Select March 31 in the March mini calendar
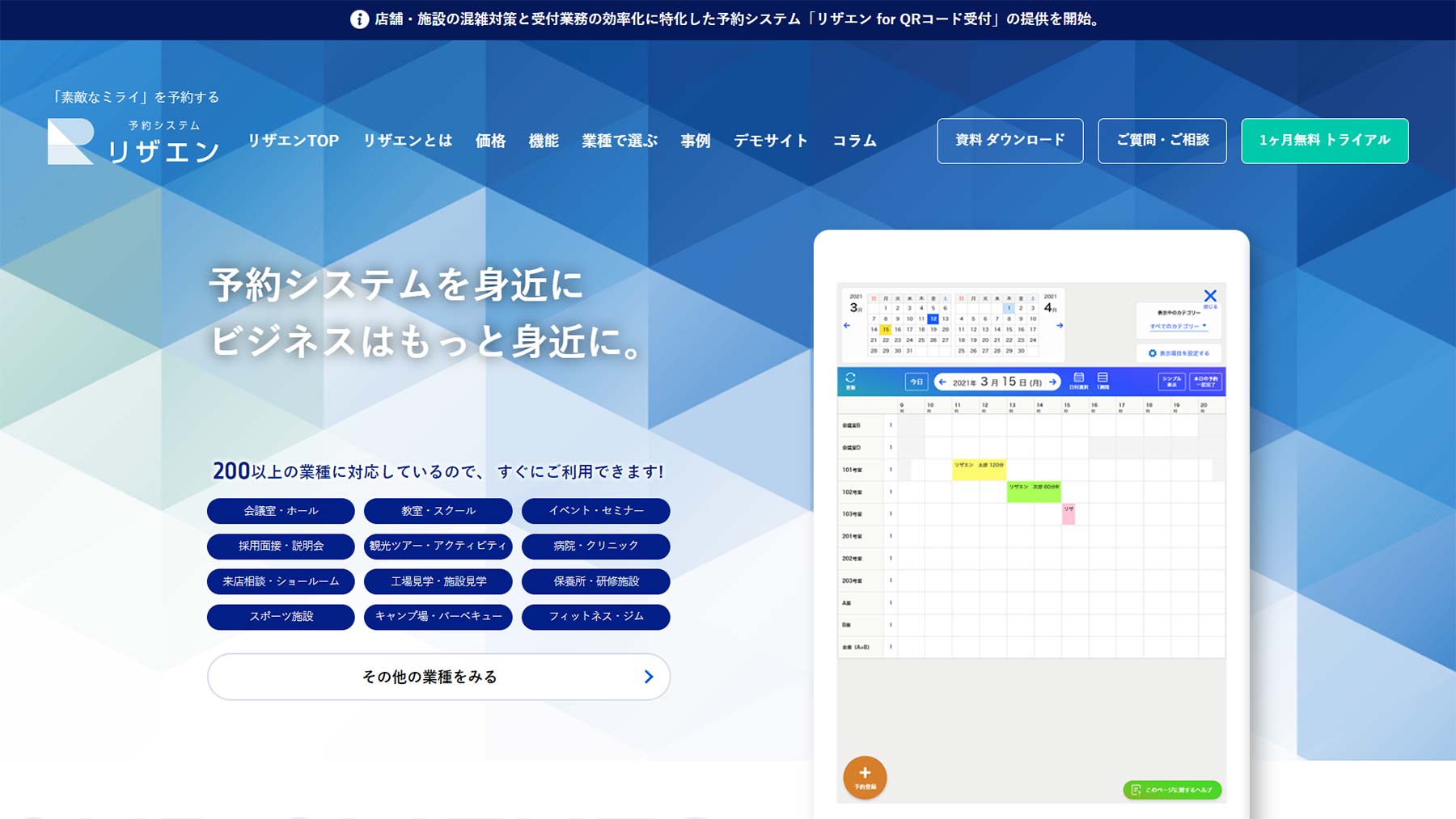Image resolution: width=1456 pixels, height=819 pixels. point(909,351)
